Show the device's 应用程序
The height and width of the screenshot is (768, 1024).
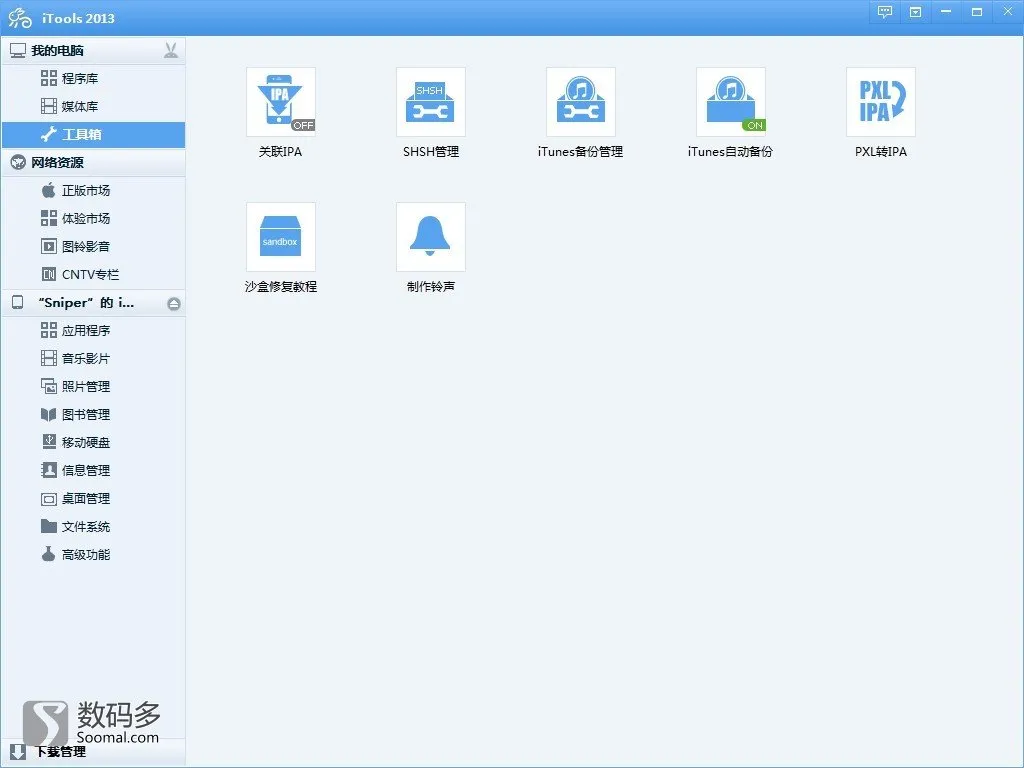click(x=93, y=331)
